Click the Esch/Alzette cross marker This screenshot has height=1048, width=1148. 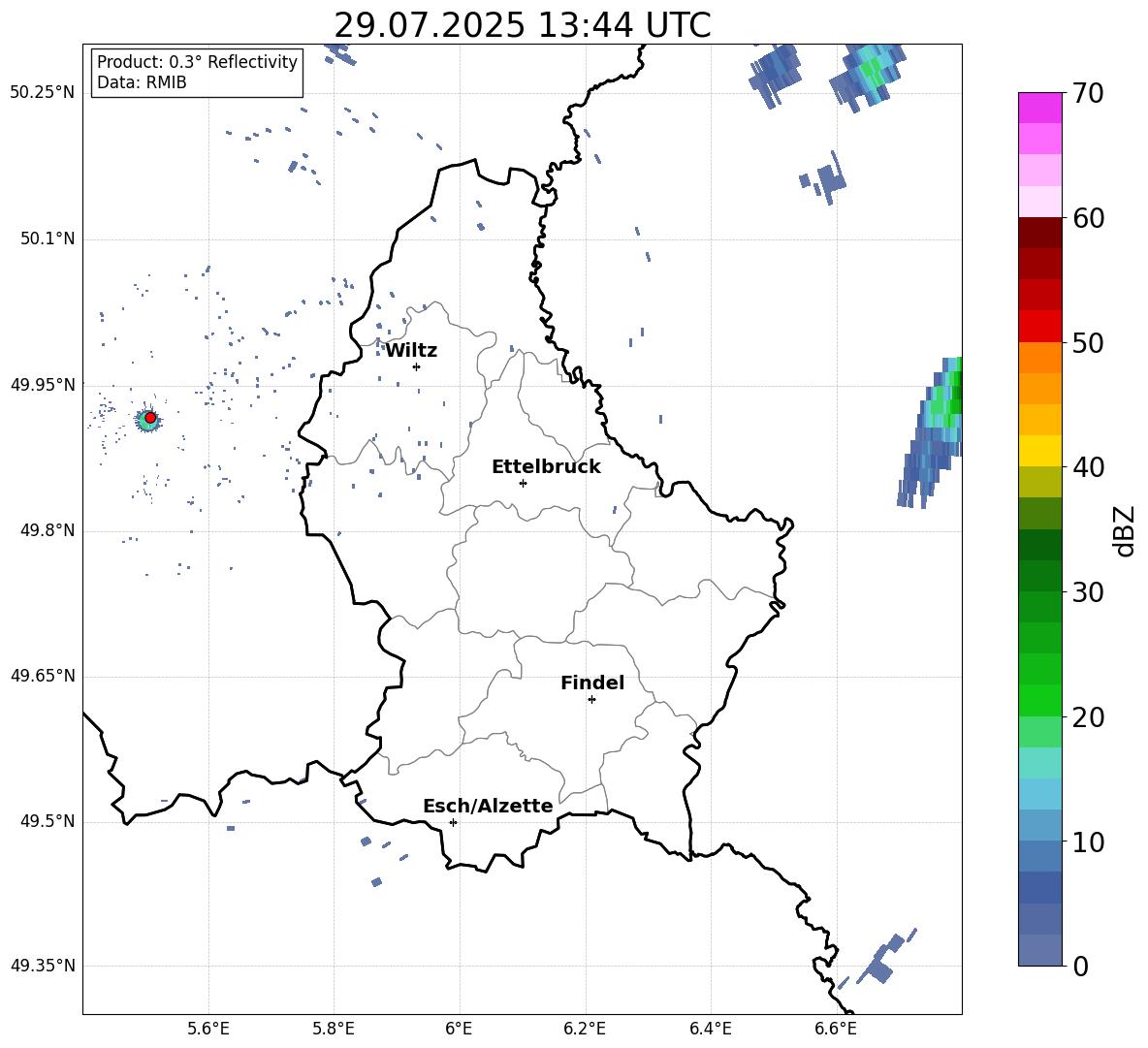[453, 822]
